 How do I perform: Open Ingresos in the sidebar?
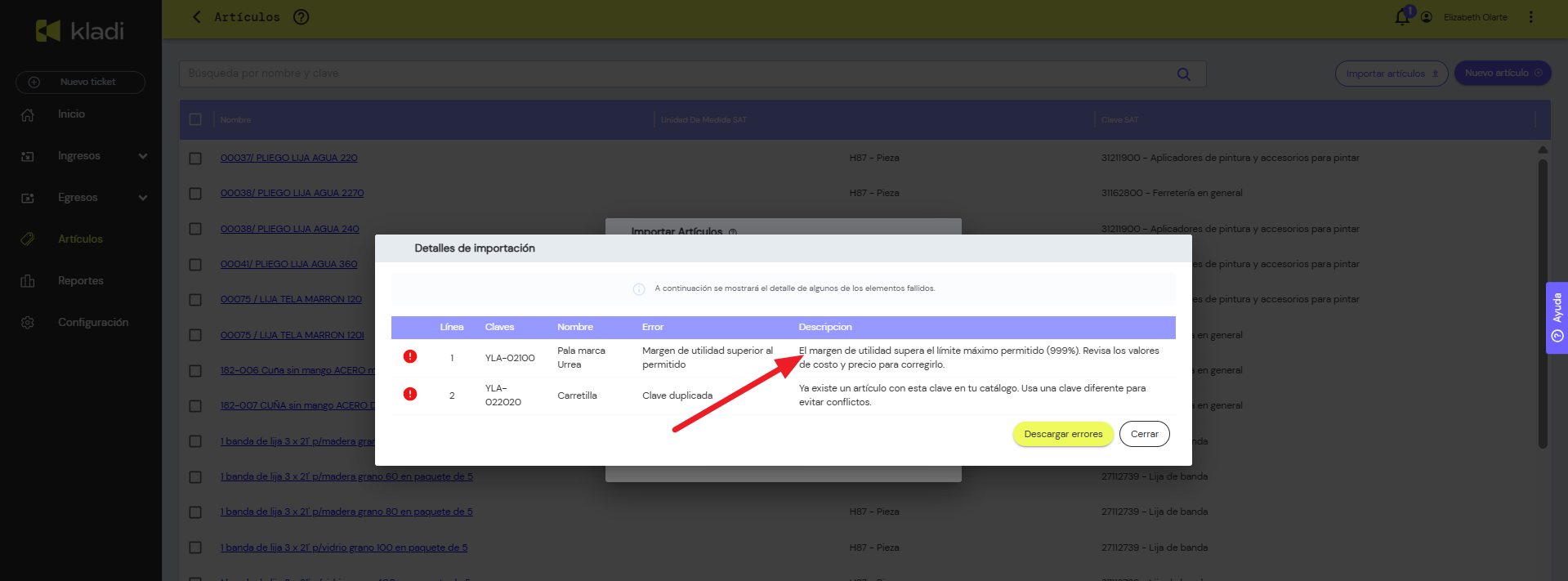(x=79, y=156)
